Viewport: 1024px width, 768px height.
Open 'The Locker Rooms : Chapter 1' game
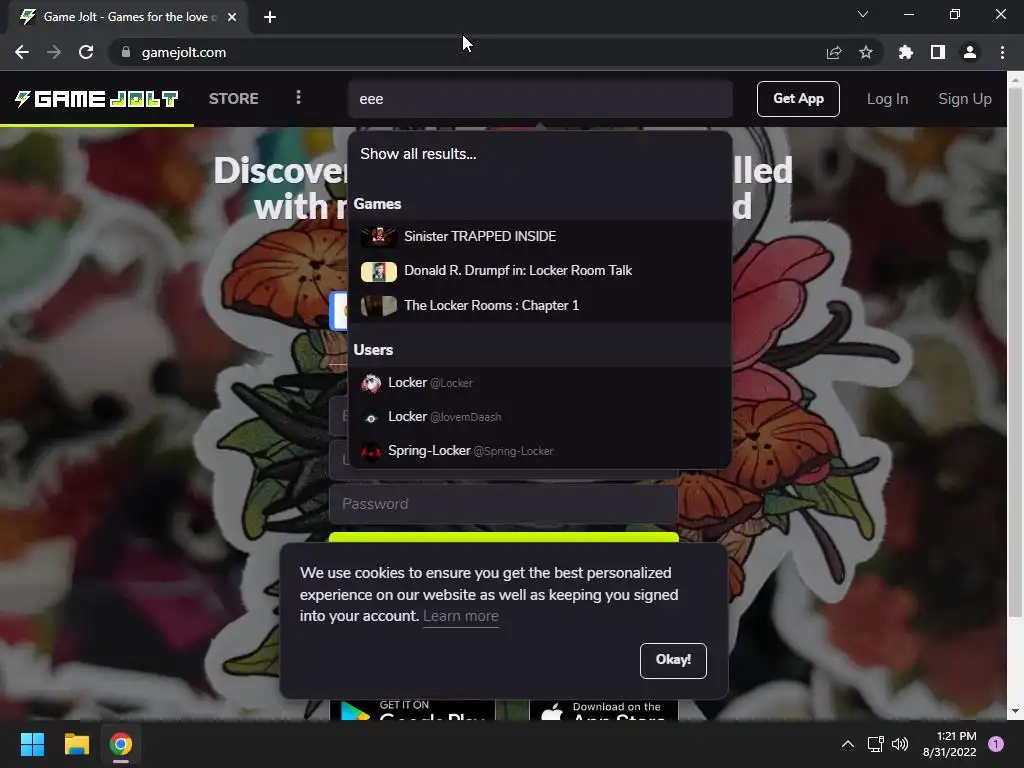[539, 305]
